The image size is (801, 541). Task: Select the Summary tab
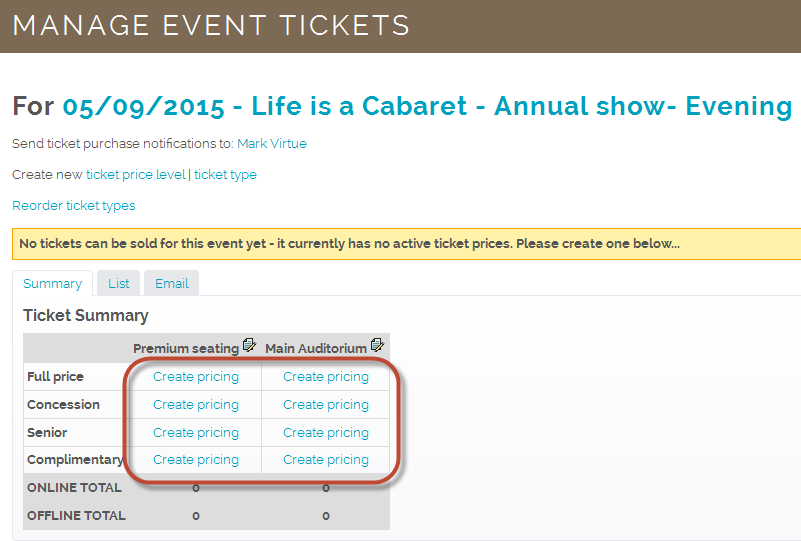pos(53,284)
